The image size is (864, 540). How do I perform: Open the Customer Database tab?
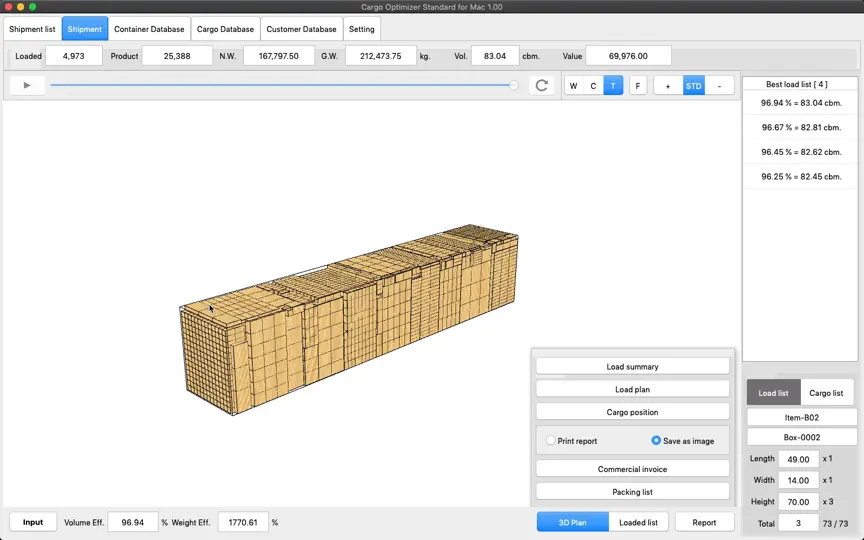point(301,29)
